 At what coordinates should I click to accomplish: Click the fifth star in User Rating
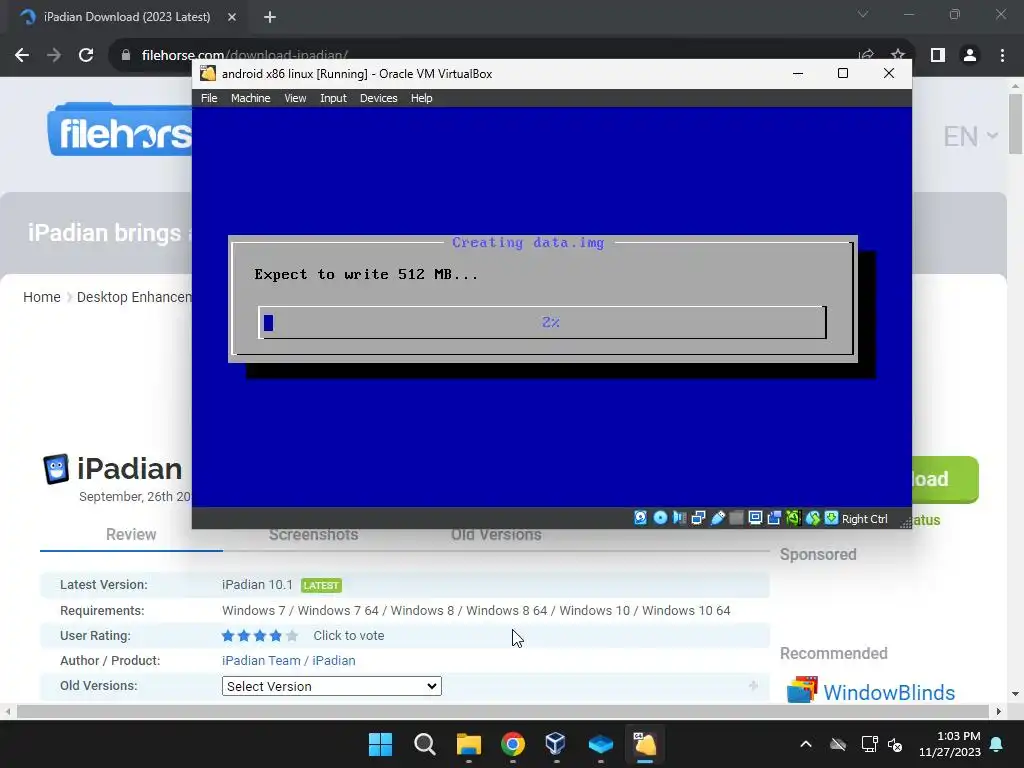pyautogui.click(x=292, y=635)
